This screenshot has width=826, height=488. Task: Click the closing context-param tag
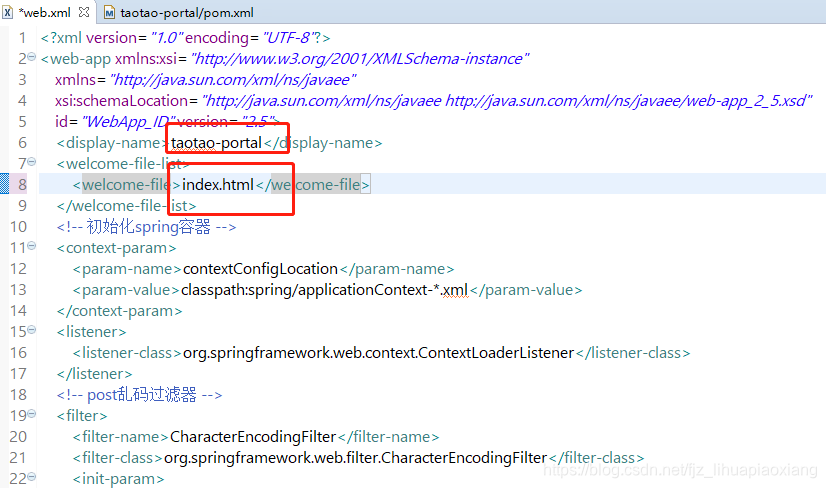pos(120,311)
